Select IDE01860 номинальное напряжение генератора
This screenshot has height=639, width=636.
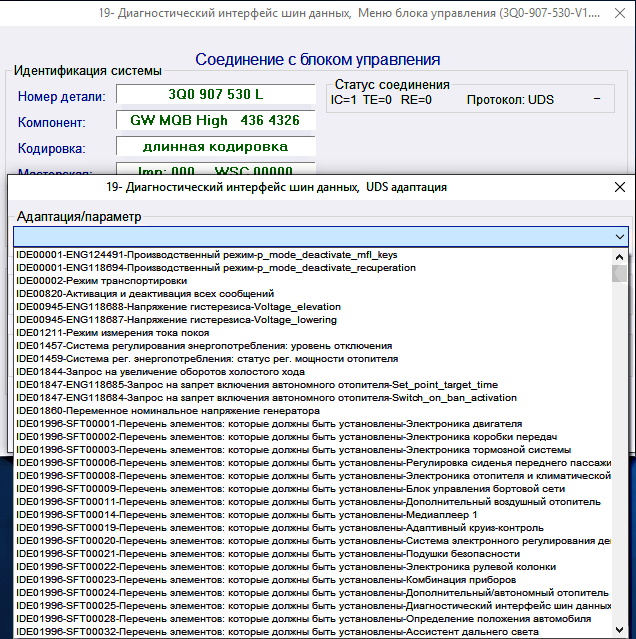click(x=168, y=411)
